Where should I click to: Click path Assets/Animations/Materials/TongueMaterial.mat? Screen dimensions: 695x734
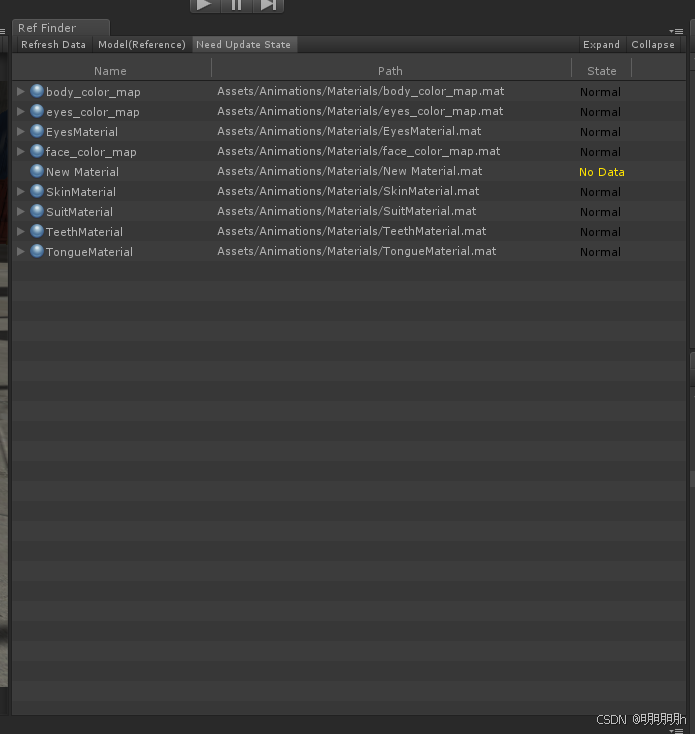[357, 251]
